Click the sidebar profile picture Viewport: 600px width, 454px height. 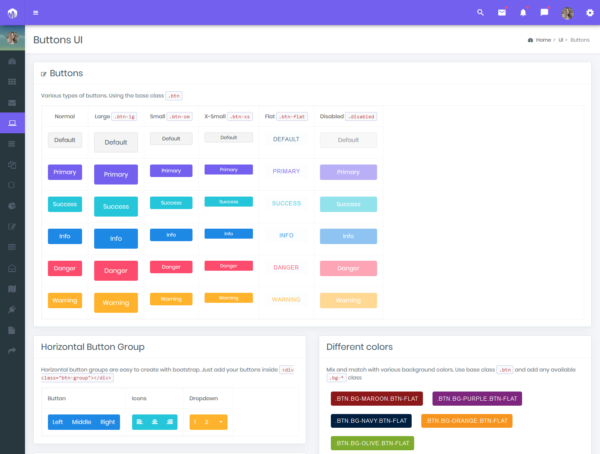12,38
